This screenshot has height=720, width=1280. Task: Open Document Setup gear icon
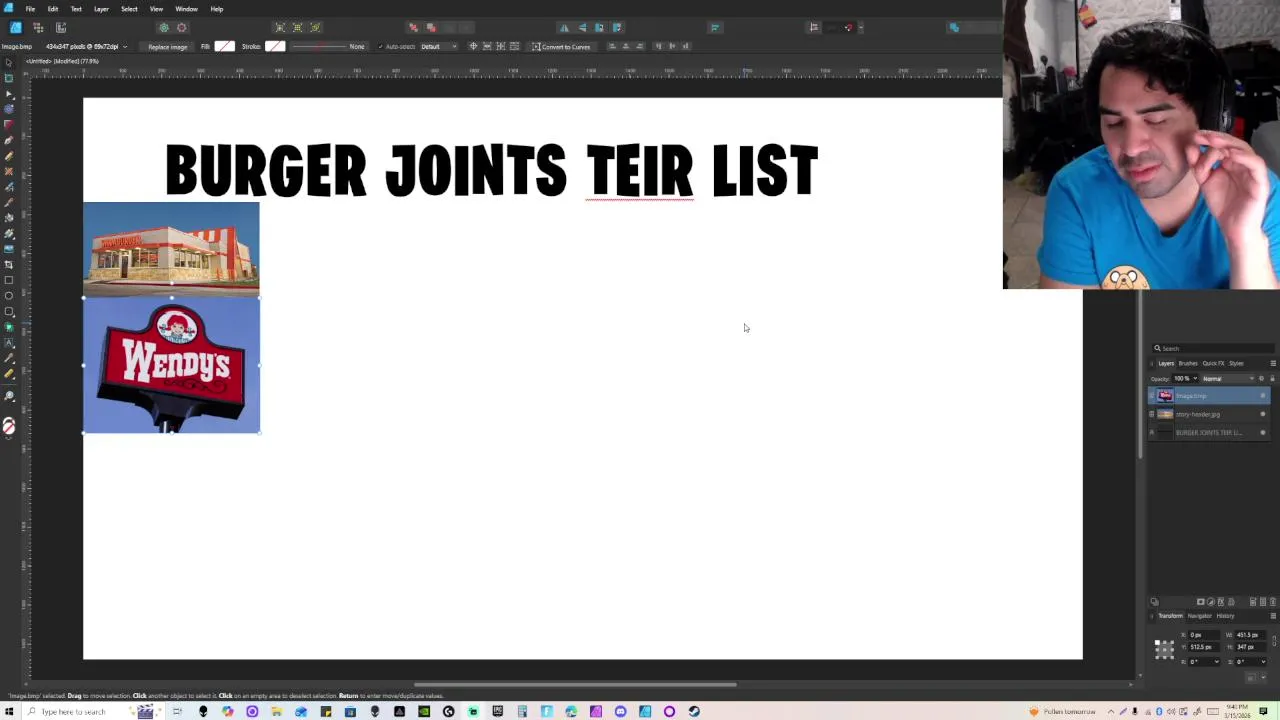[x=164, y=27]
